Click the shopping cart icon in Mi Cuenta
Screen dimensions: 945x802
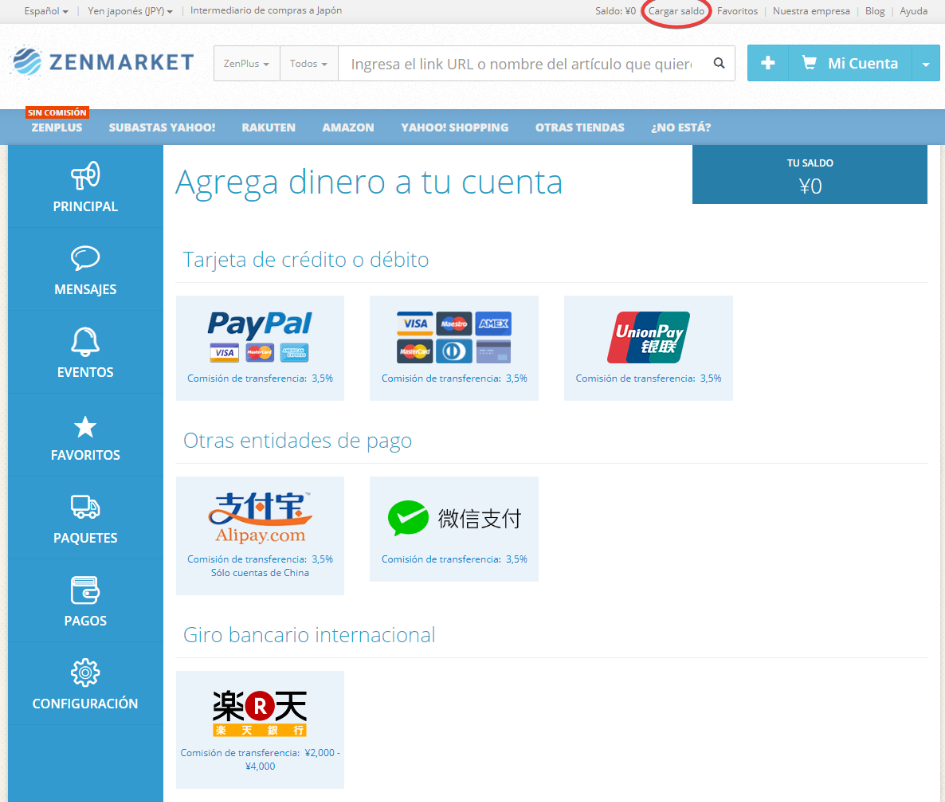pos(809,63)
